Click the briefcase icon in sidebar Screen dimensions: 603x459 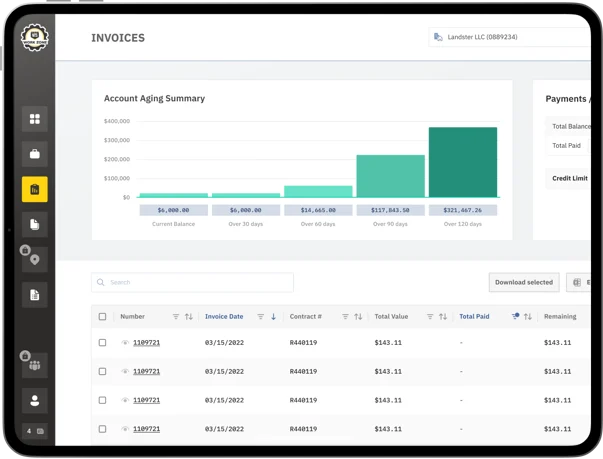pyautogui.click(x=35, y=154)
